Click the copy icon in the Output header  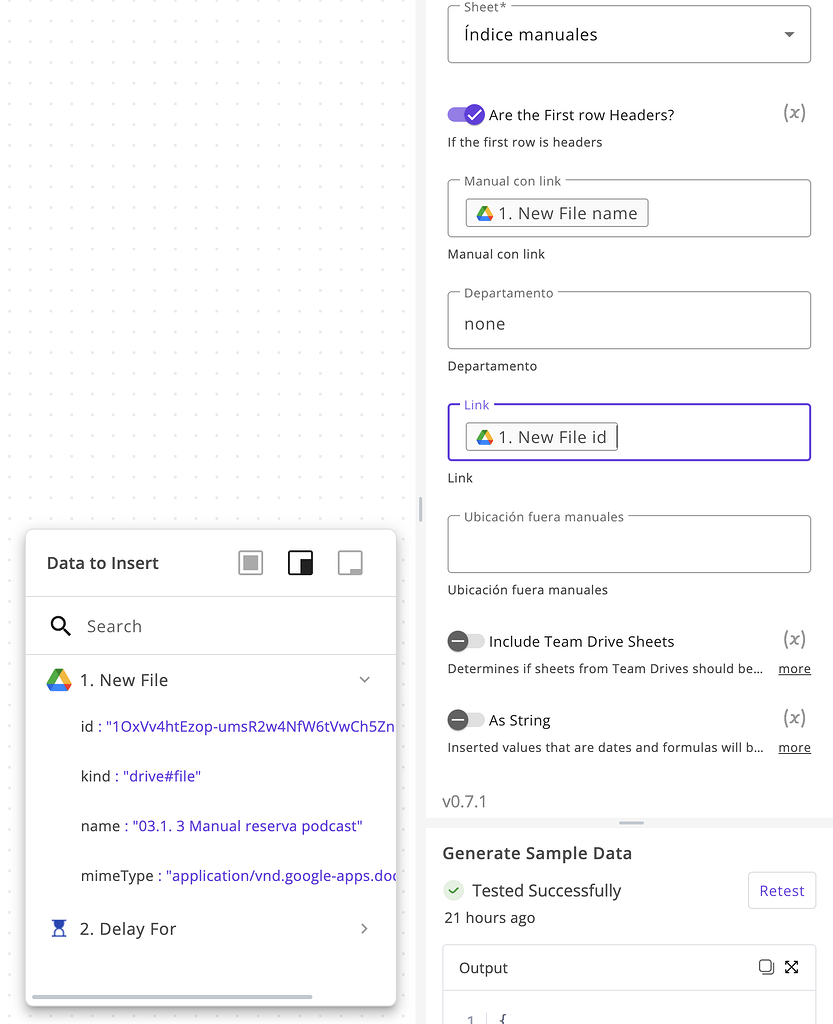tap(766, 967)
